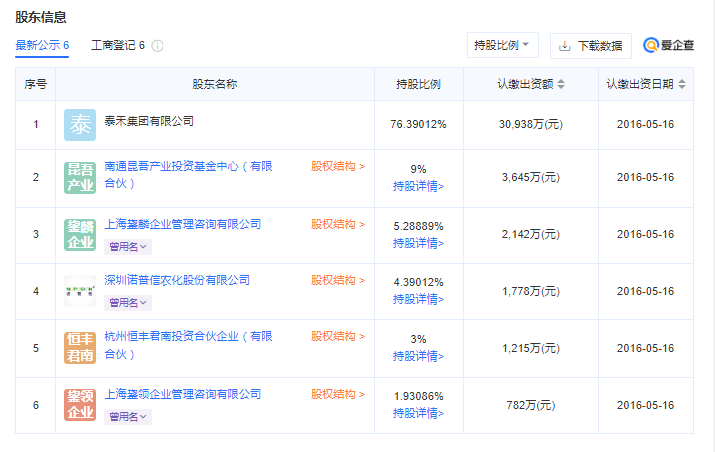Click the 爱企查 logo icon

point(651,45)
